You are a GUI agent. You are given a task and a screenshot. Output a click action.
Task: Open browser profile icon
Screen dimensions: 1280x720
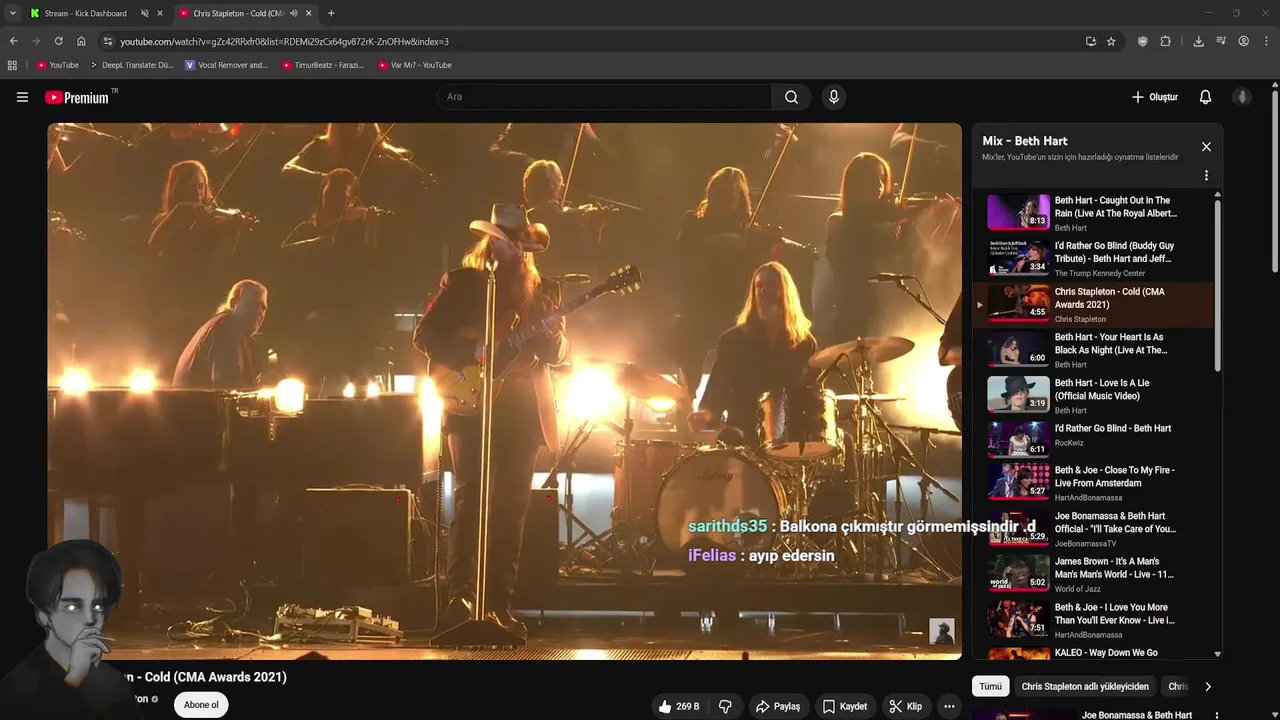[x=1244, y=41]
